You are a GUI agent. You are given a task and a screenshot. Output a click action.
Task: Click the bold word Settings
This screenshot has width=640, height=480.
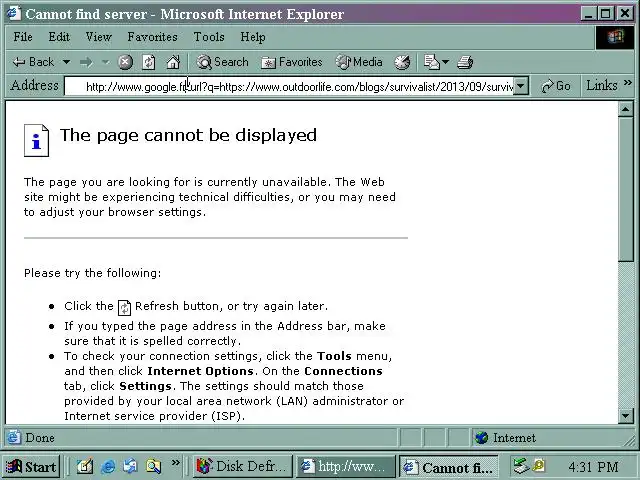click(145, 386)
